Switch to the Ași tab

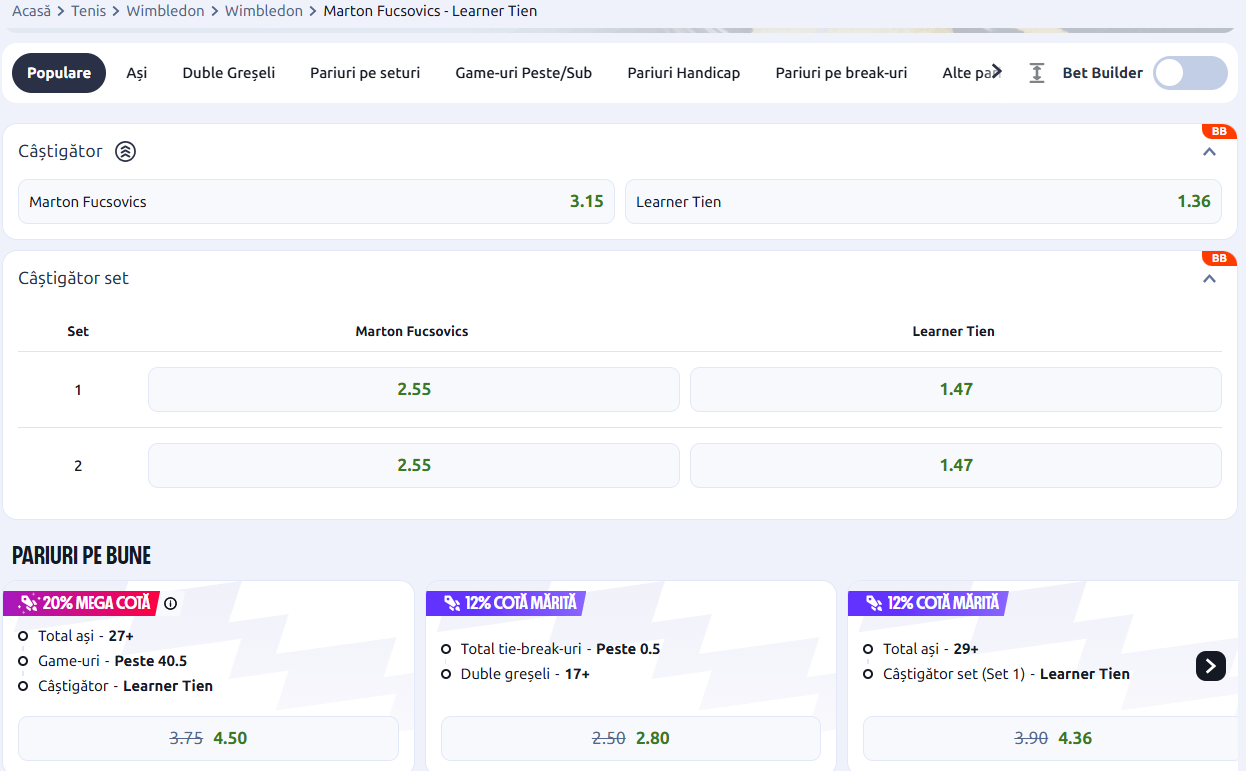point(136,73)
